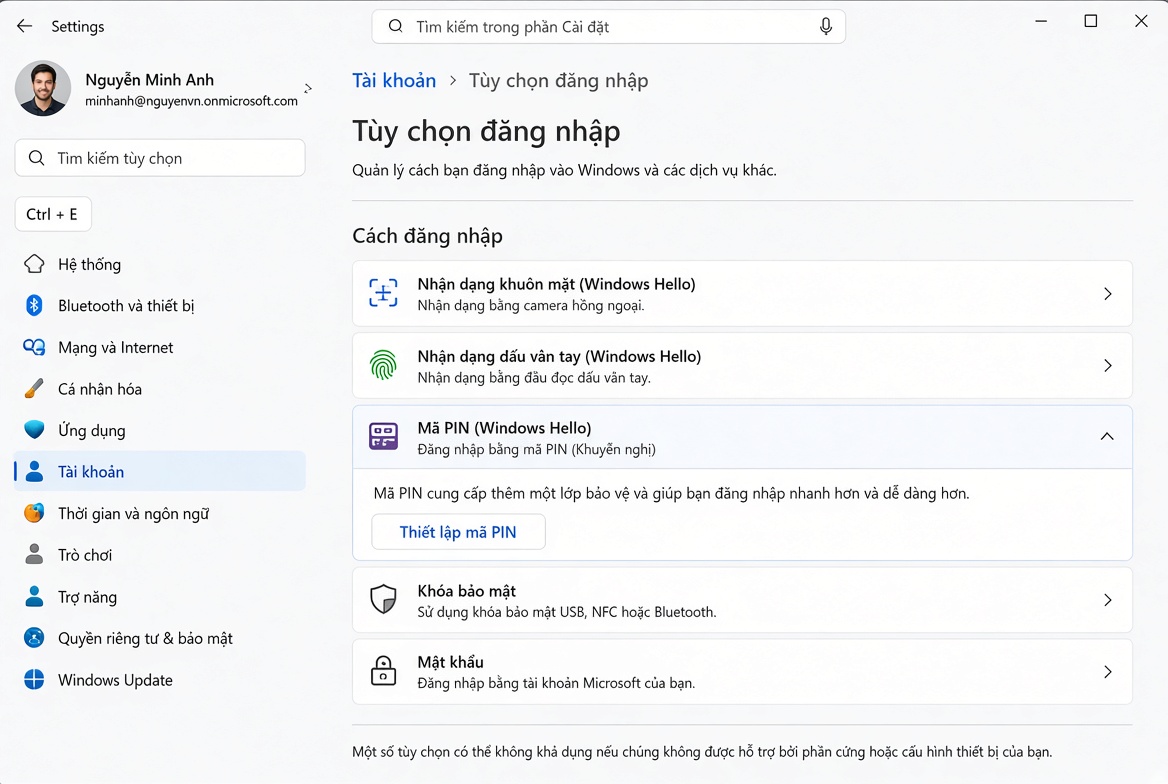Expand Mật khẩu chevron
This screenshot has height=784, width=1168.
tap(1108, 671)
